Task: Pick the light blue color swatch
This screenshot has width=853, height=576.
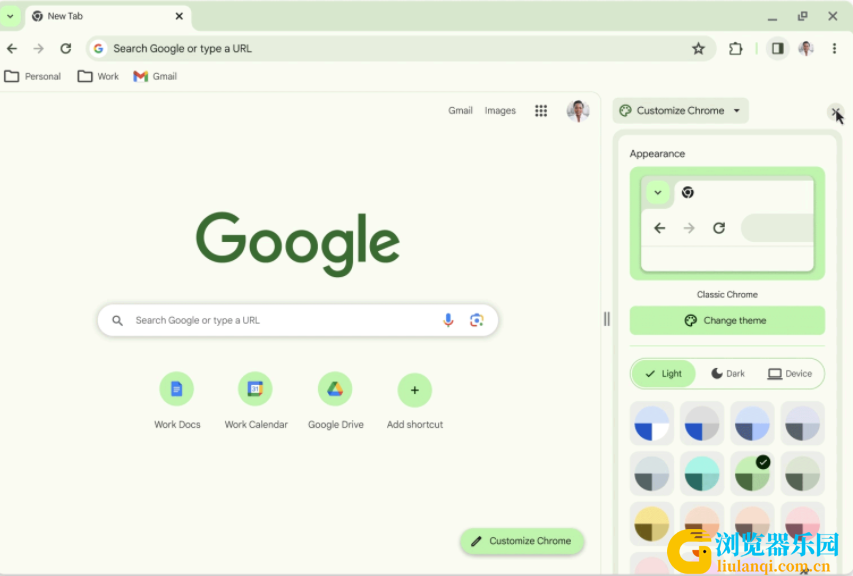Action: click(x=752, y=424)
